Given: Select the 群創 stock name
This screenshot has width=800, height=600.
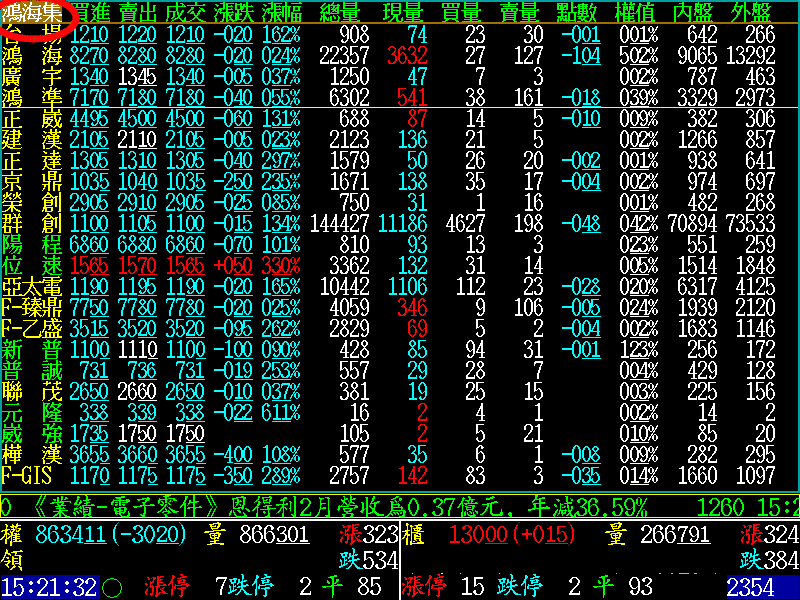Looking at the screenshot, I should (x=32, y=223).
